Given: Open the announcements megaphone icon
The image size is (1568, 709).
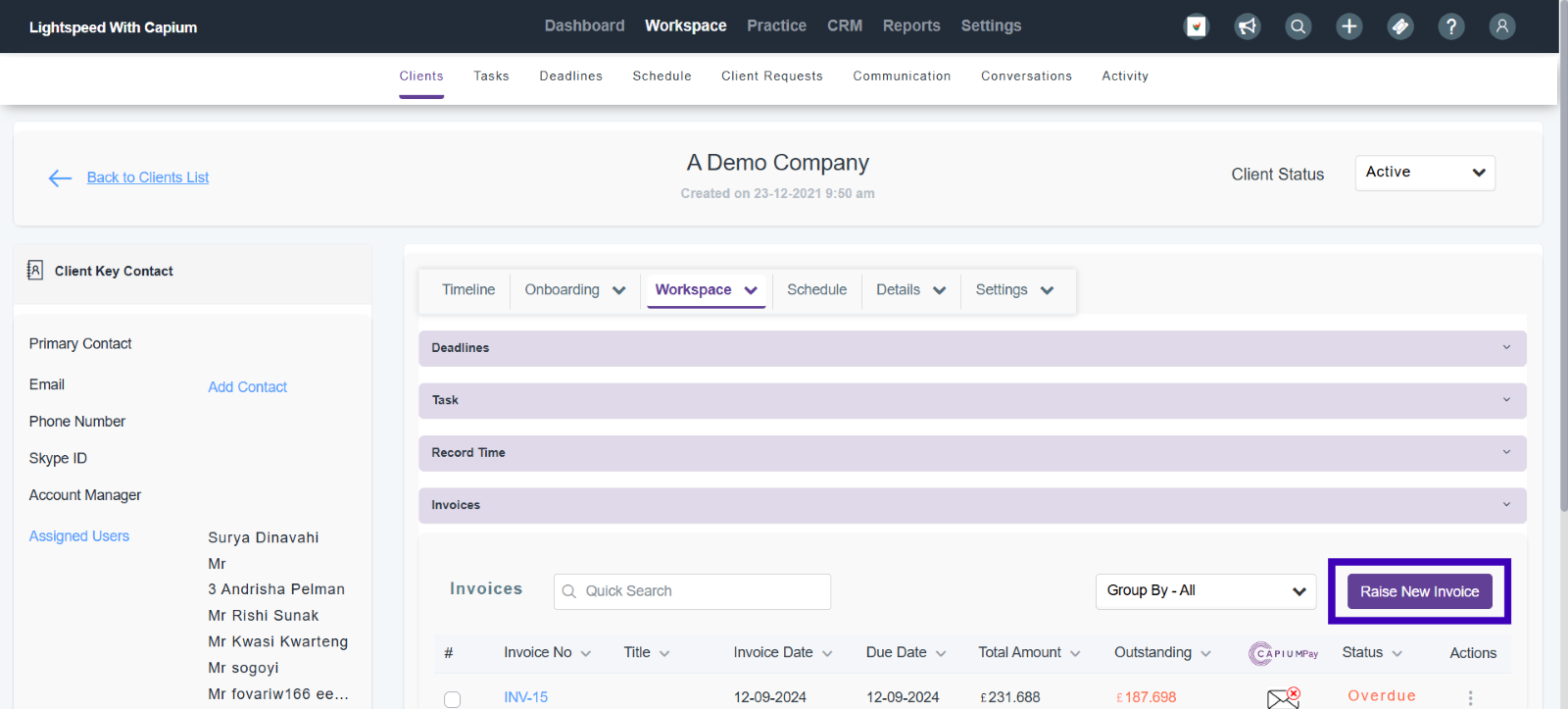Looking at the screenshot, I should point(1248,26).
